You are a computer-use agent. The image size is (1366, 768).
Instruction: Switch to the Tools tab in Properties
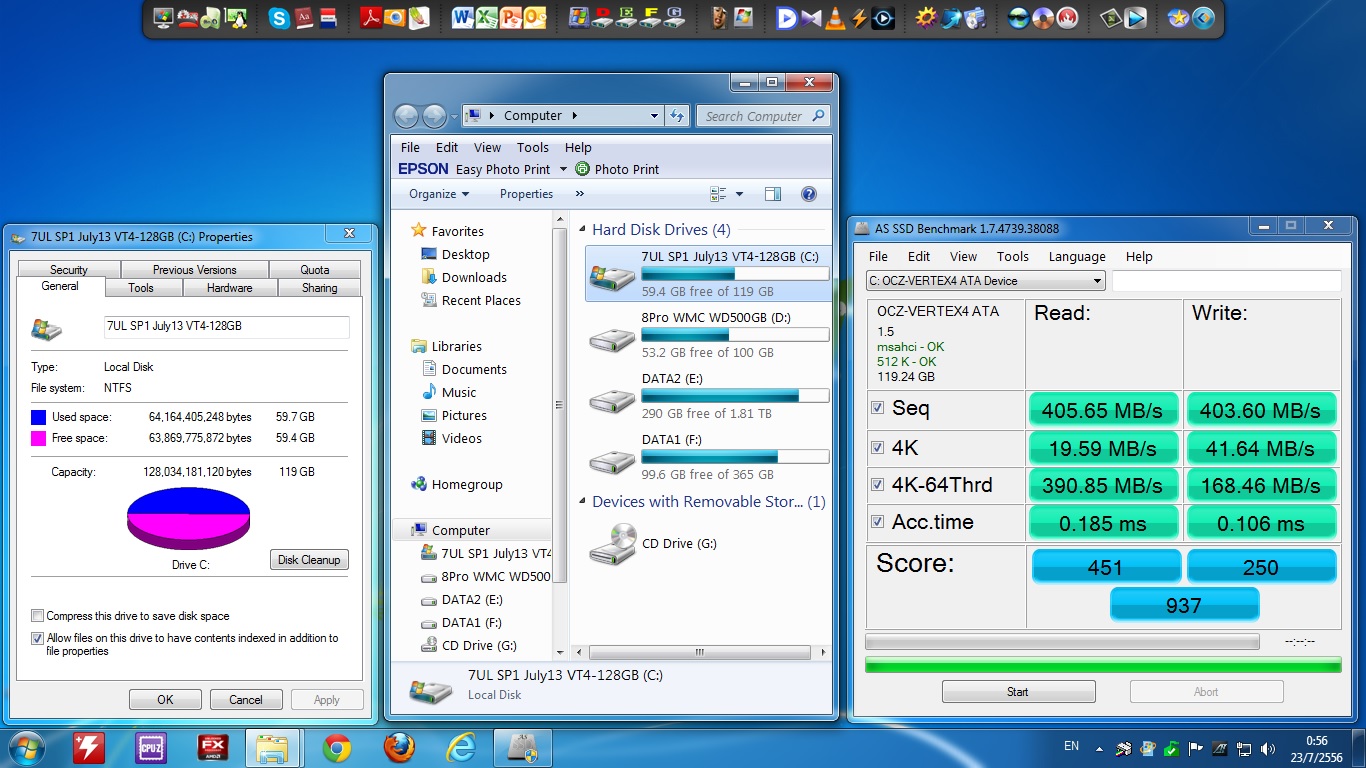[141, 288]
